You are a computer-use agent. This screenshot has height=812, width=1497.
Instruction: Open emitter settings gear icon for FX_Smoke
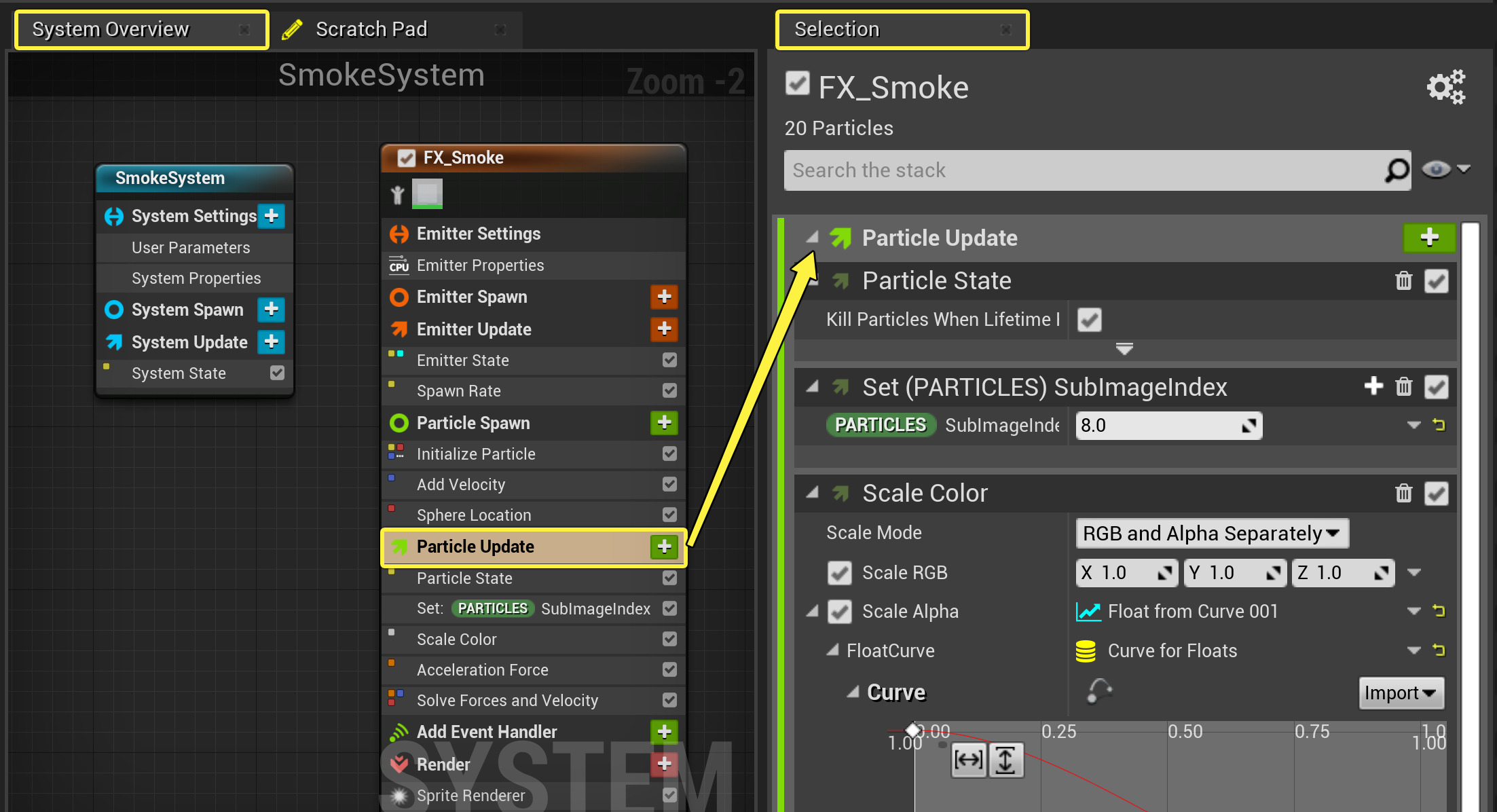1445,88
